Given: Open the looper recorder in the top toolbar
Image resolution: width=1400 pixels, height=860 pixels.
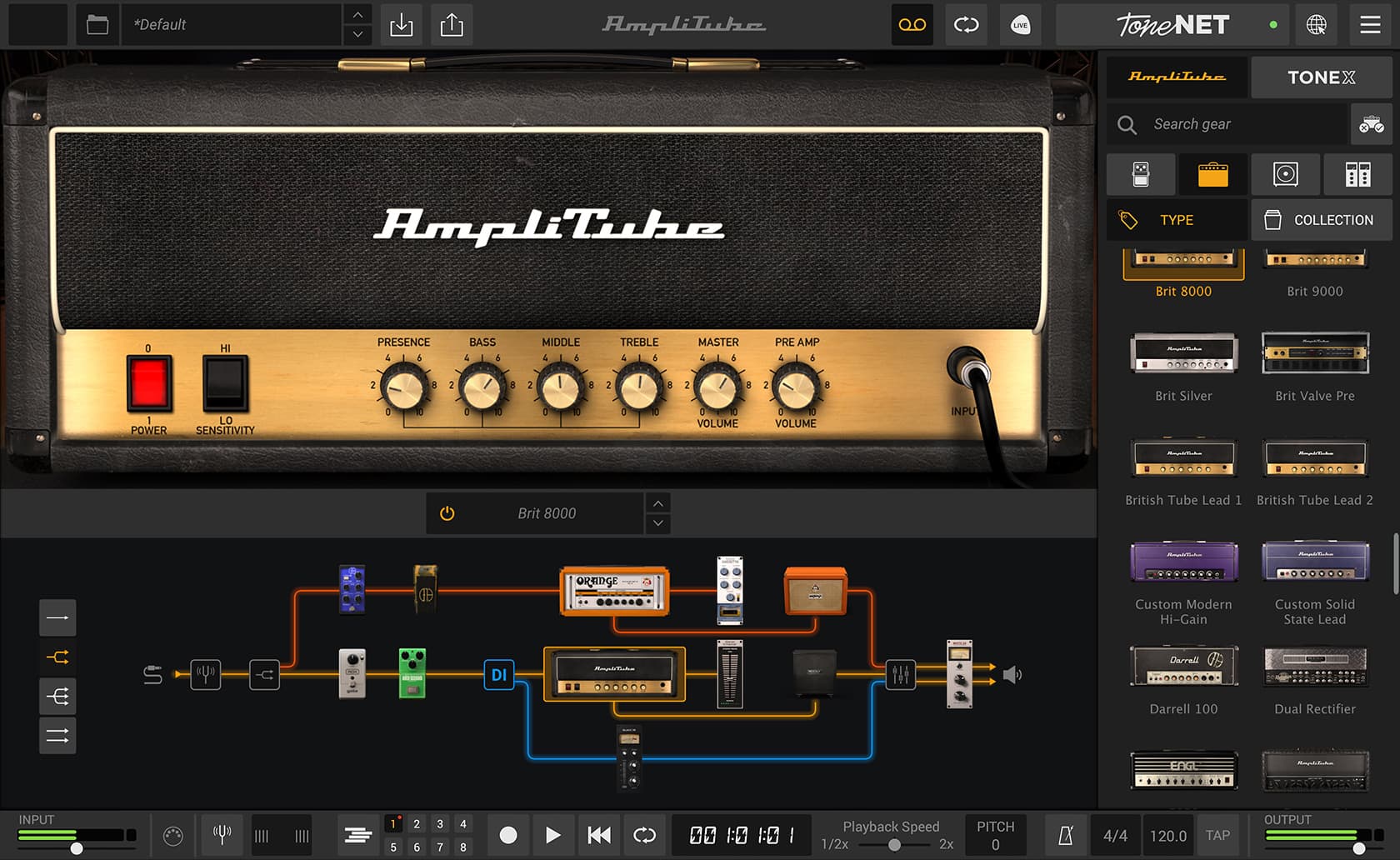Looking at the screenshot, I should point(912,24).
